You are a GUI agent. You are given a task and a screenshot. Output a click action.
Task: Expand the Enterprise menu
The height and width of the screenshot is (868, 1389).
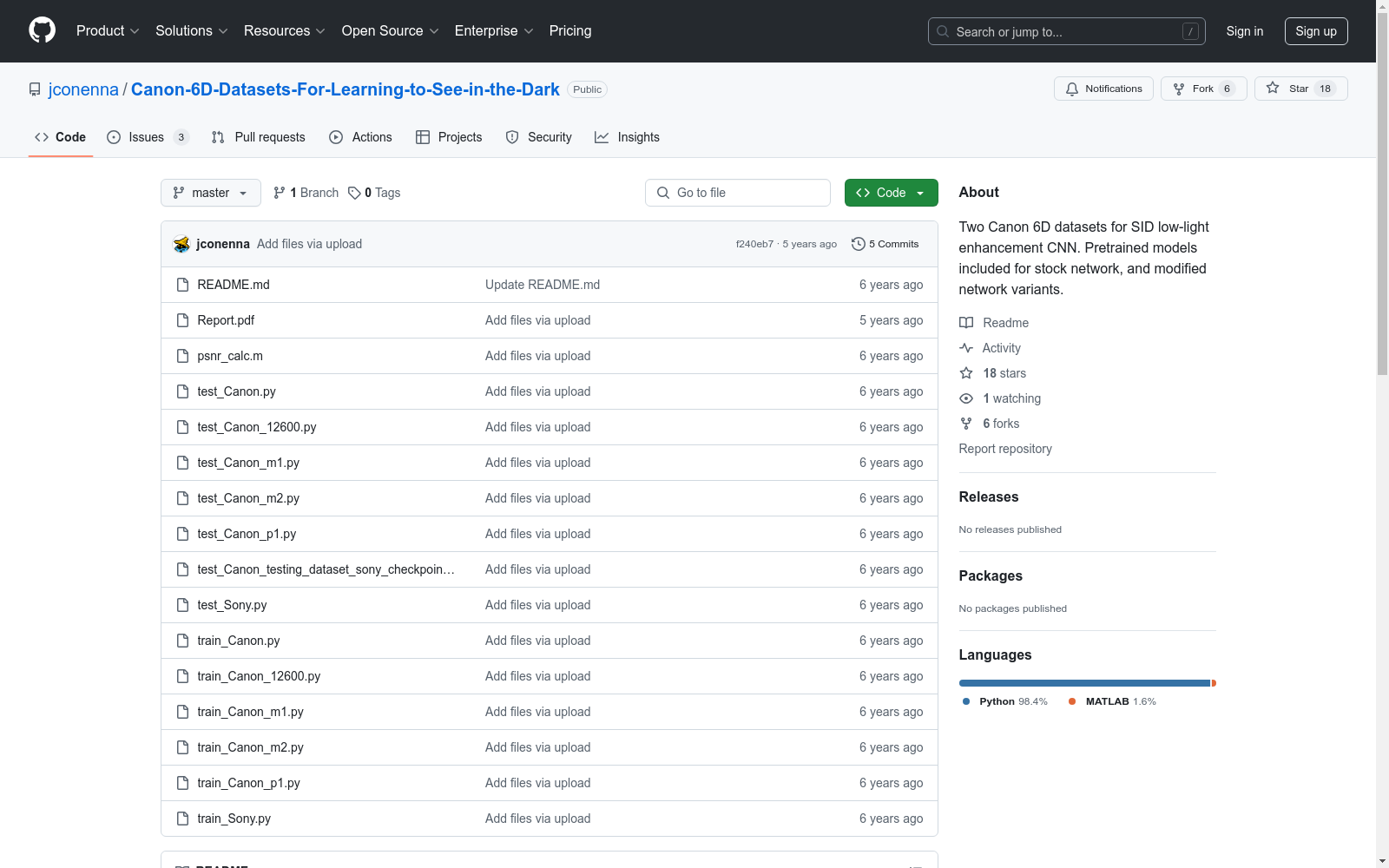click(x=494, y=31)
